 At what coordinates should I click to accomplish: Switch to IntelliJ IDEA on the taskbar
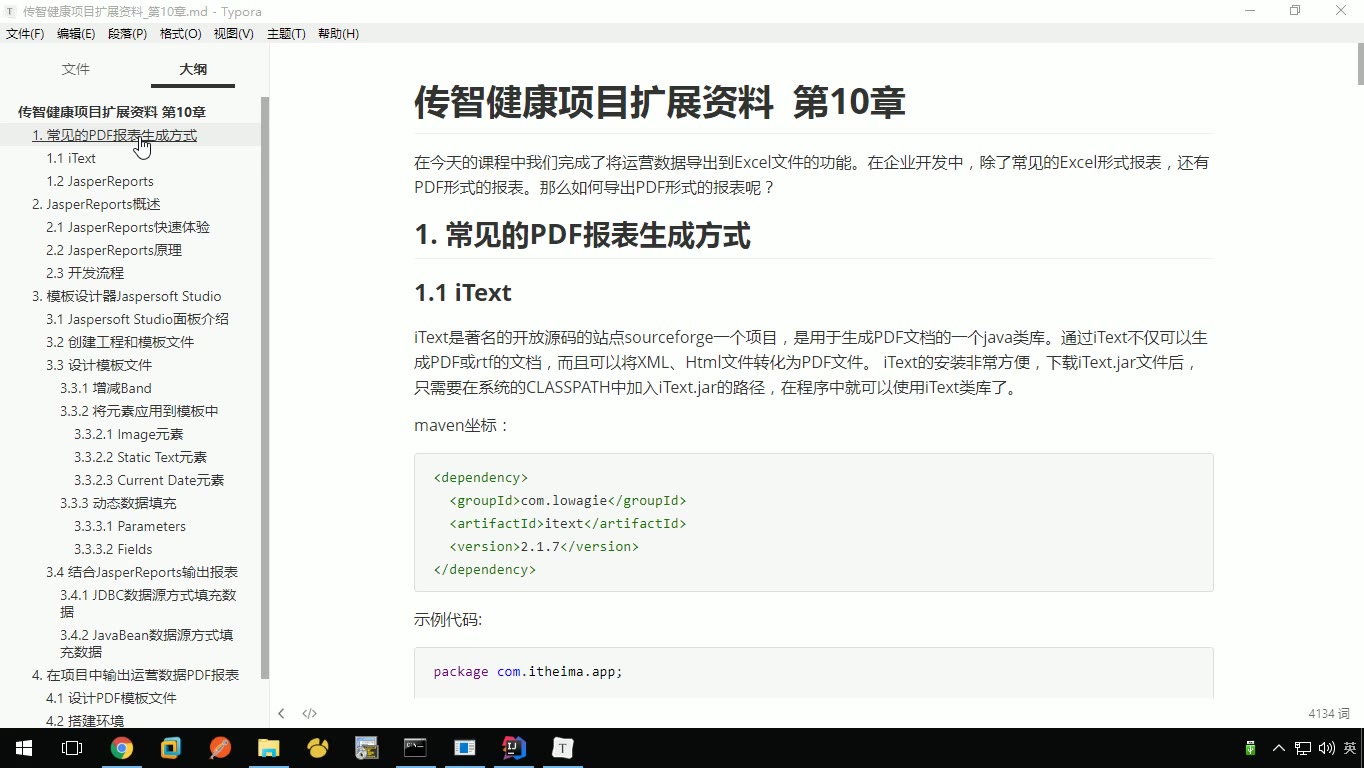[514, 748]
